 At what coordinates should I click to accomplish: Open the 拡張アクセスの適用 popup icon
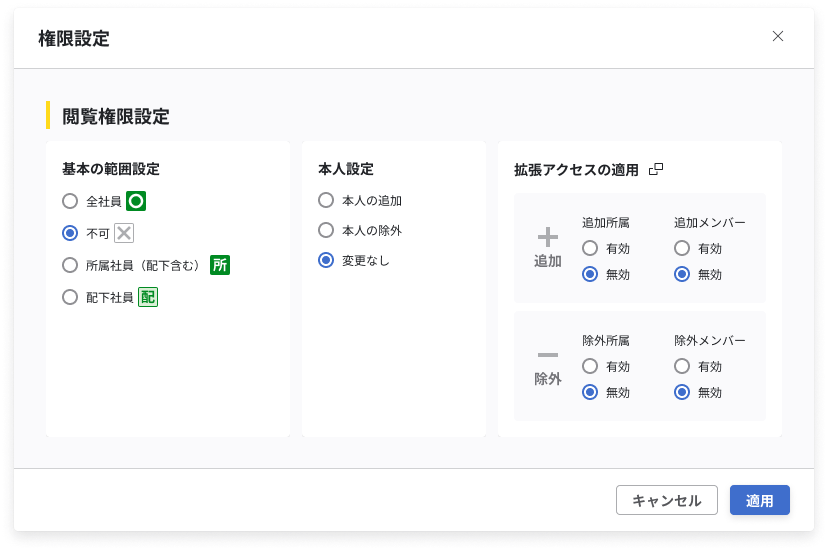coord(656,169)
